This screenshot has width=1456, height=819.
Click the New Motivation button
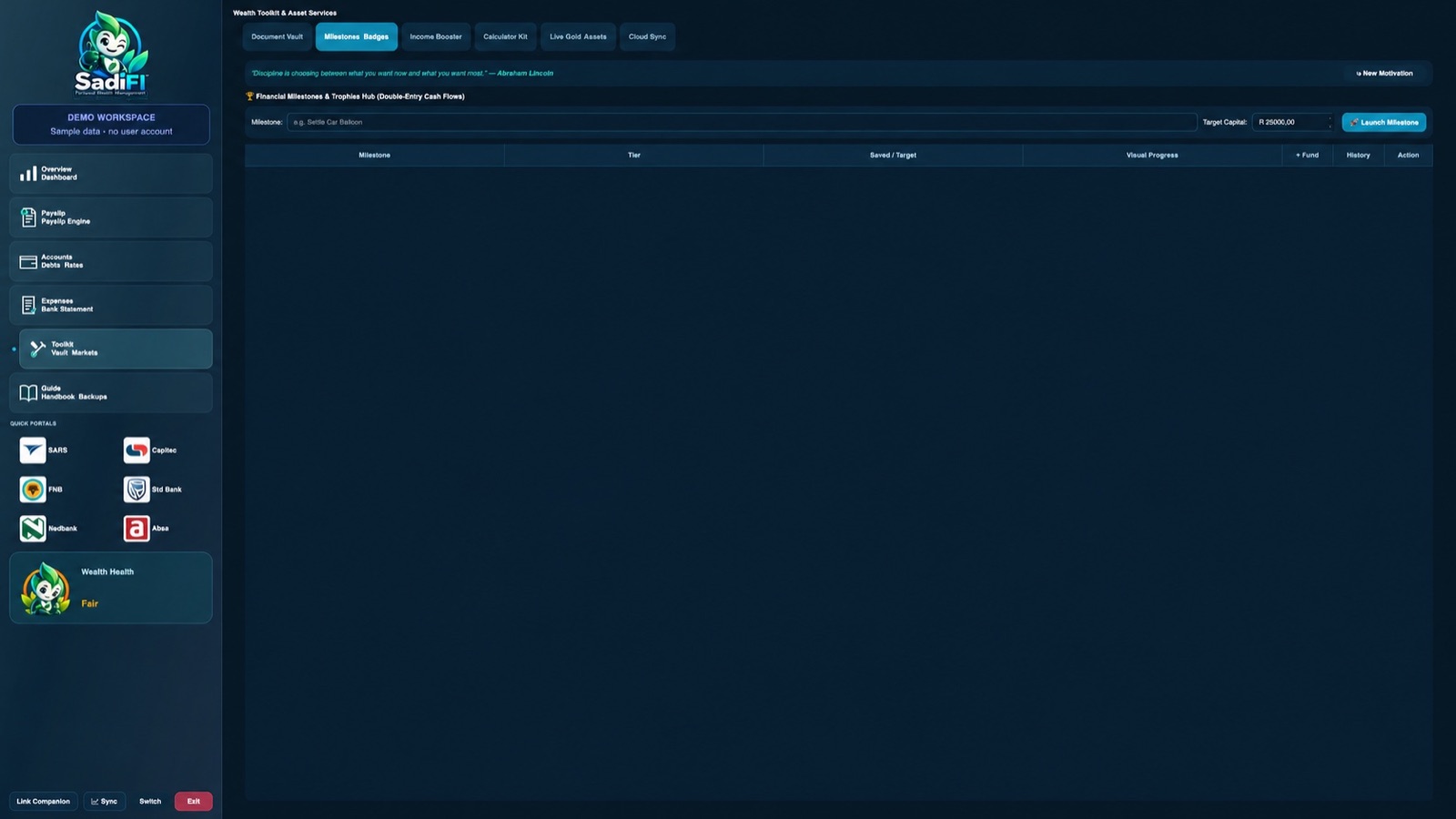[1384, 73]
